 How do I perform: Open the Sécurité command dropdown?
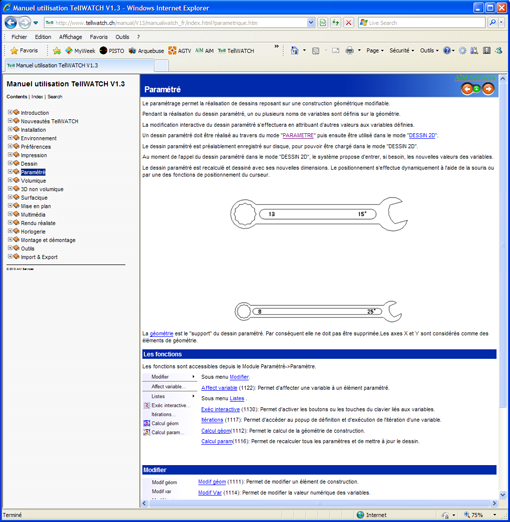(402, 51)
